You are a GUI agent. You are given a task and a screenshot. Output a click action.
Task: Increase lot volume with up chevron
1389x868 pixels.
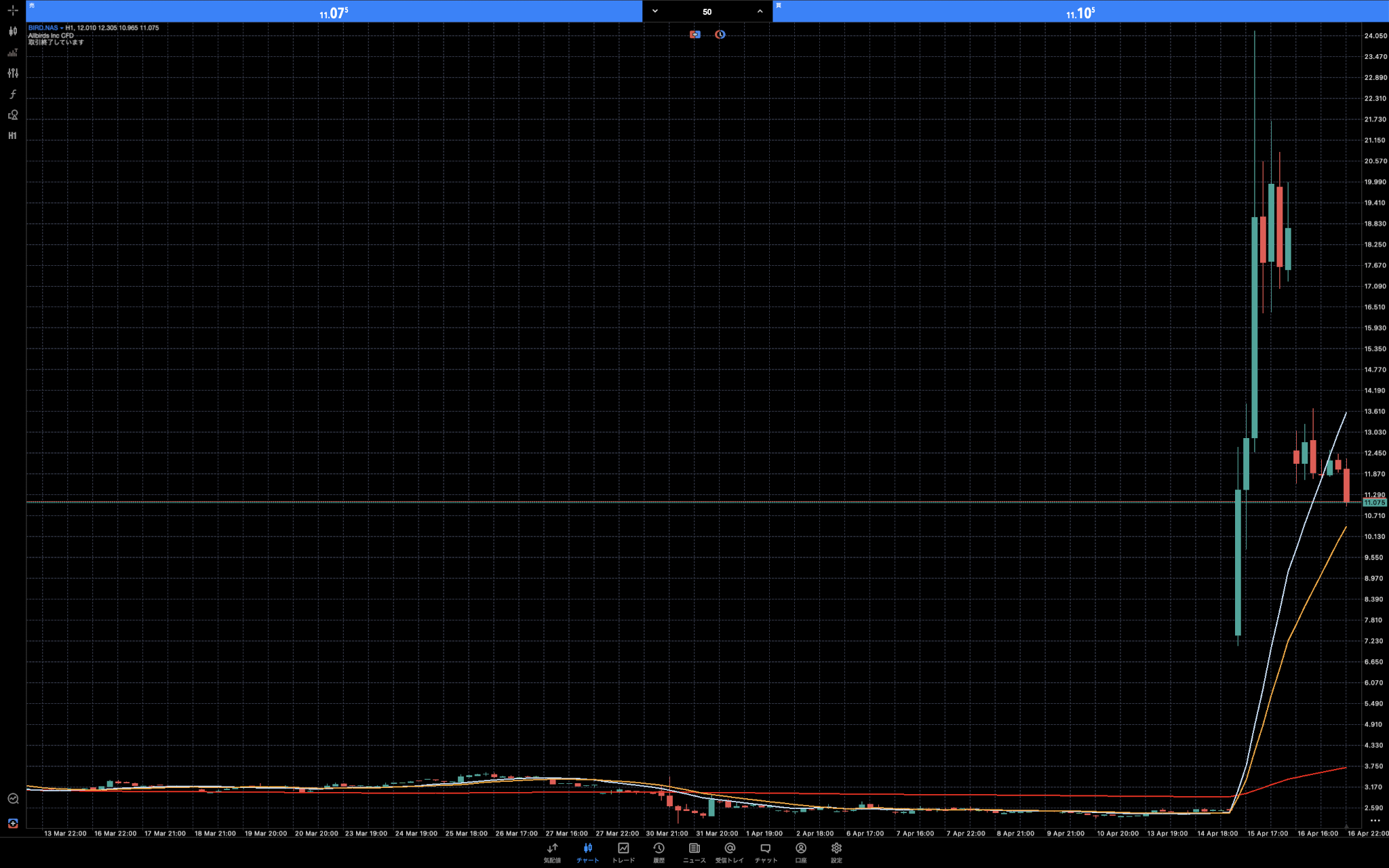[x=760, y=11]
